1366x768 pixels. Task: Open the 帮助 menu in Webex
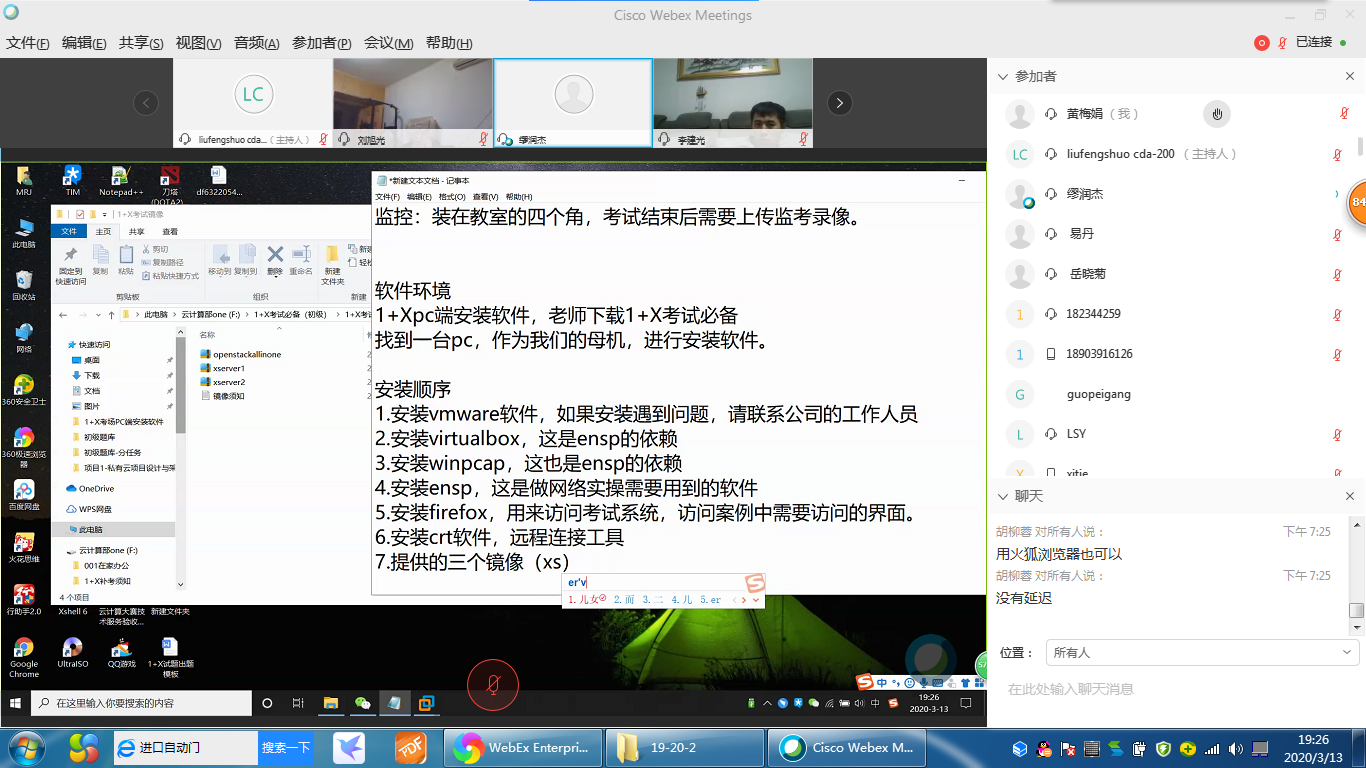pyautogui.click(x=449, y=43)
